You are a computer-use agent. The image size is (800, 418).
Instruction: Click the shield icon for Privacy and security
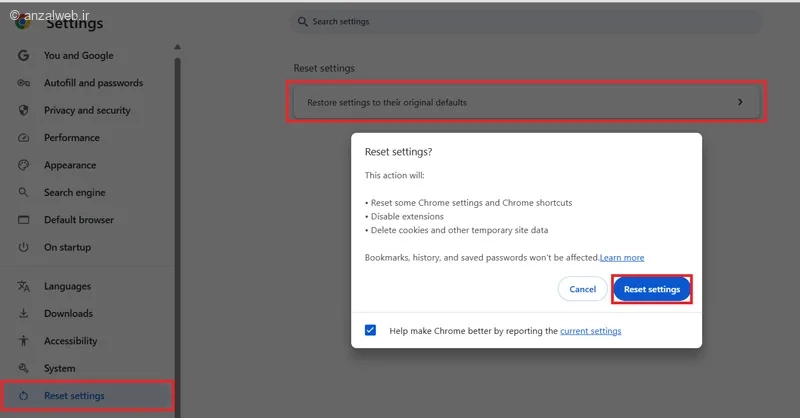tap(23, 110)
